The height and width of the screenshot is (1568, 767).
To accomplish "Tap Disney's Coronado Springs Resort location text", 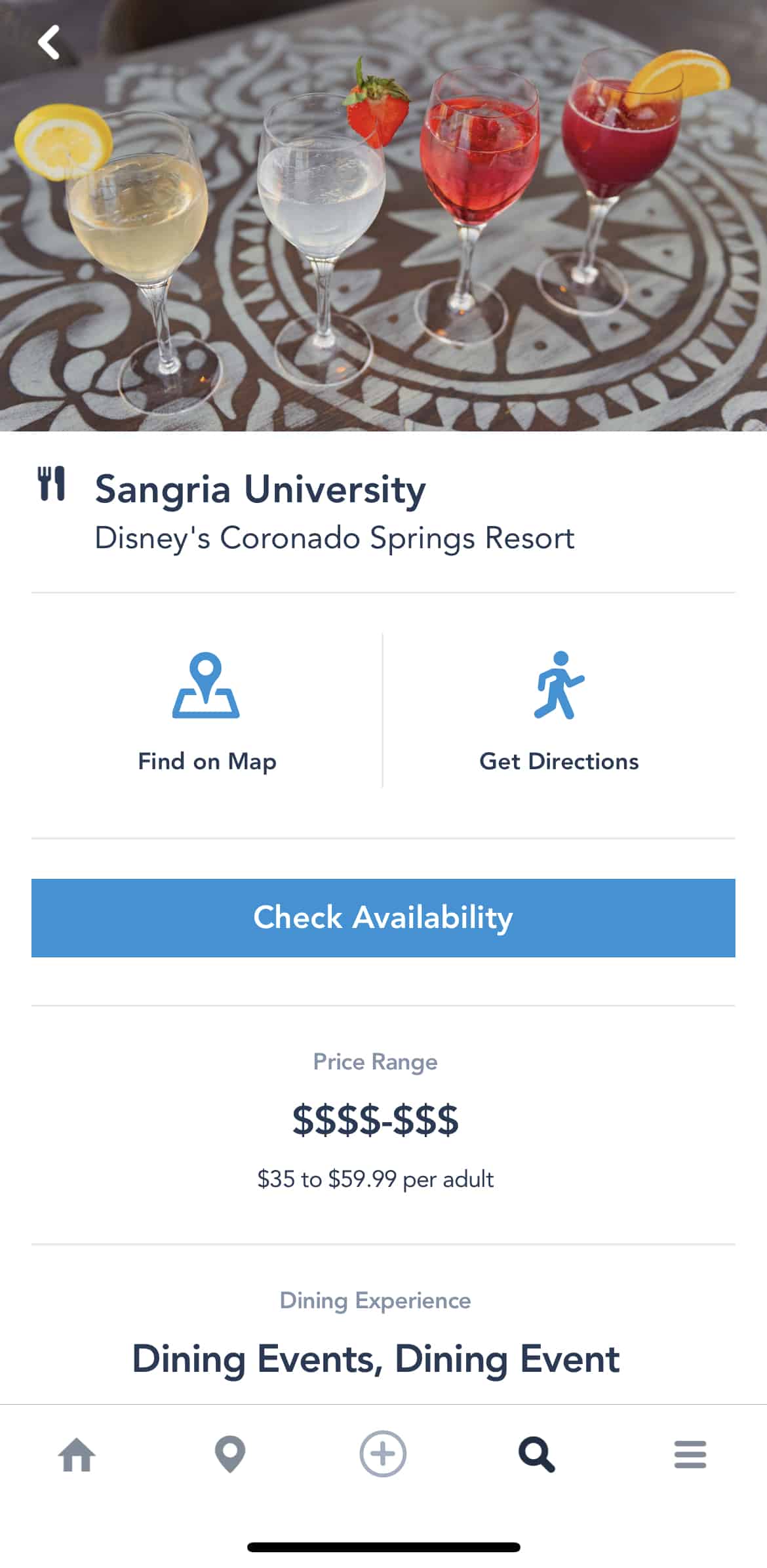I will [x=334, y=538].
